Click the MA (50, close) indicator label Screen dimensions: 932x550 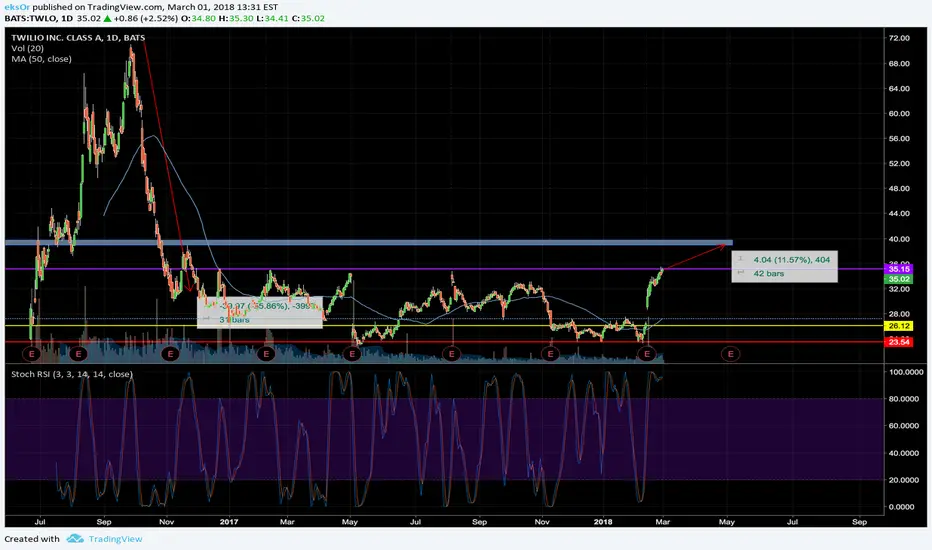point(41,59)
